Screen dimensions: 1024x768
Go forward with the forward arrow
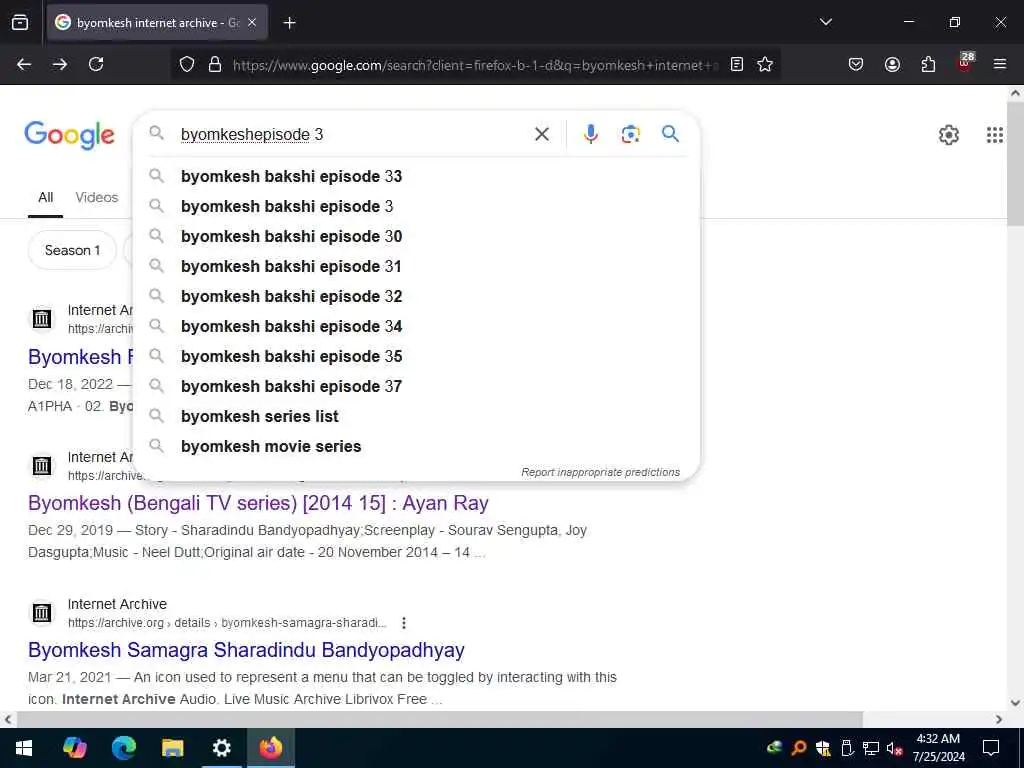[60, 64]
